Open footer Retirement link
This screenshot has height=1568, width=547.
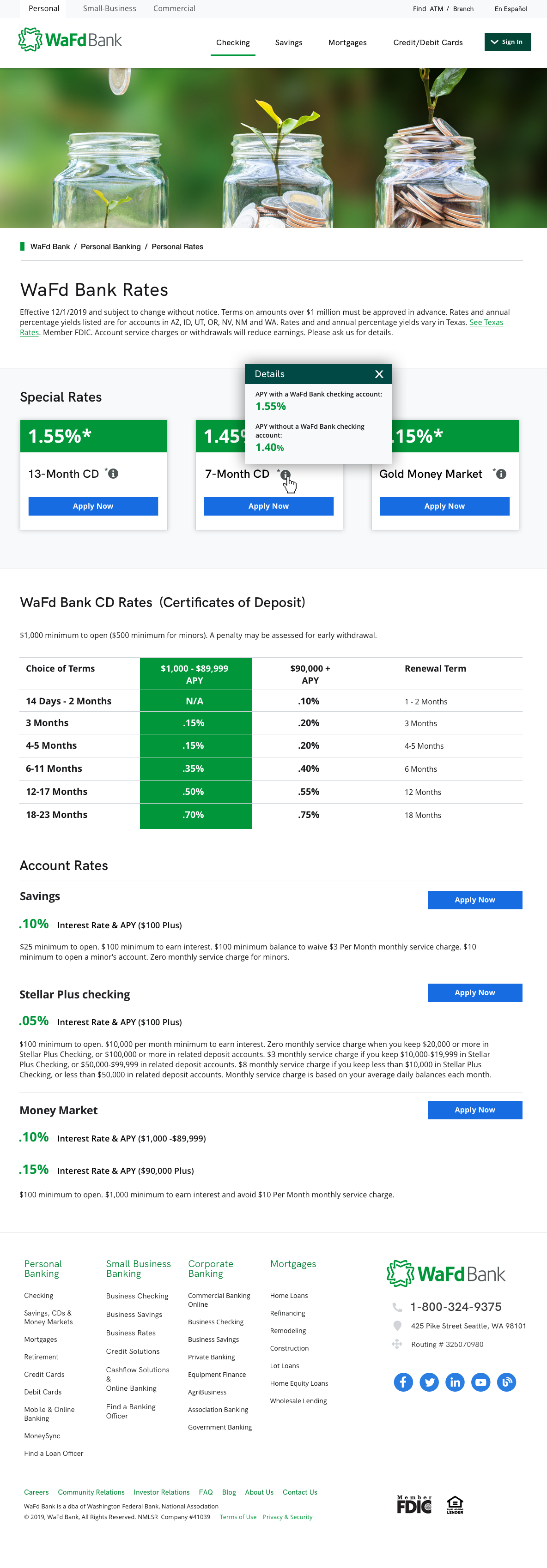41,1357
